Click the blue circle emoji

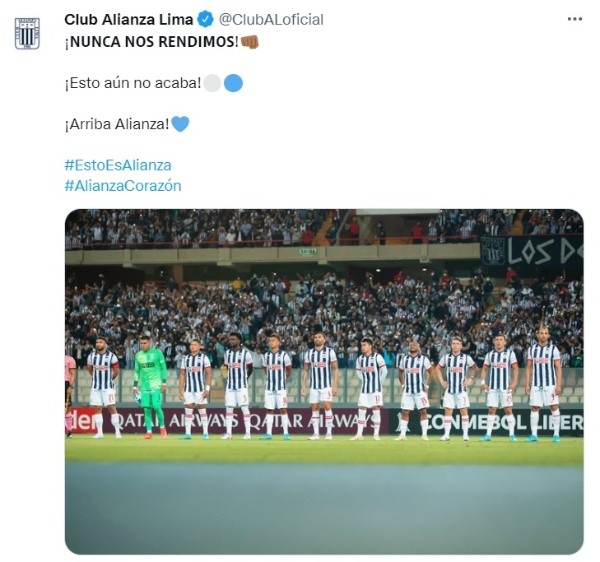pos(233,83)
